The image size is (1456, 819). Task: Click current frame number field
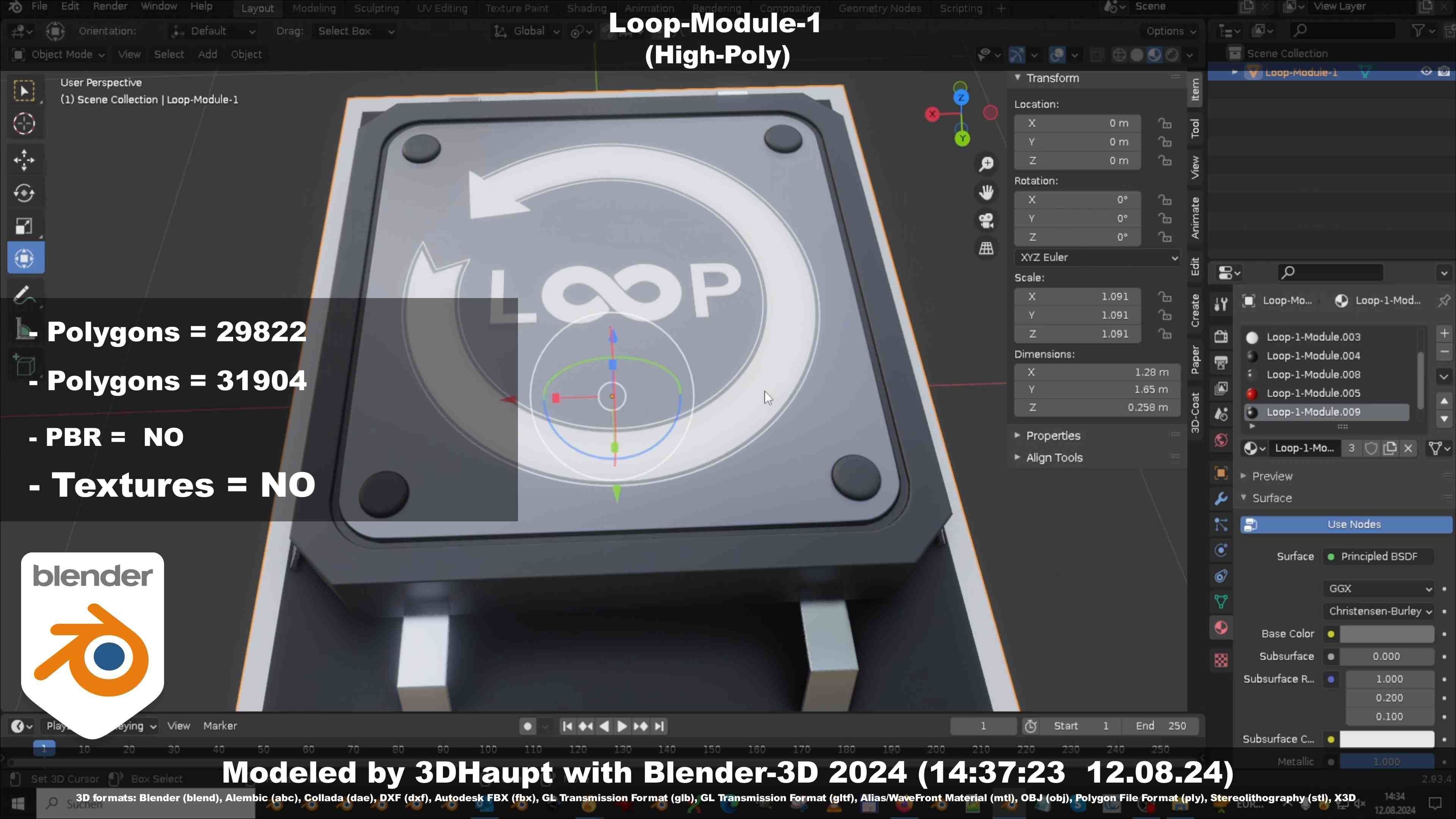pyautogui.click(x=983, y=726)
